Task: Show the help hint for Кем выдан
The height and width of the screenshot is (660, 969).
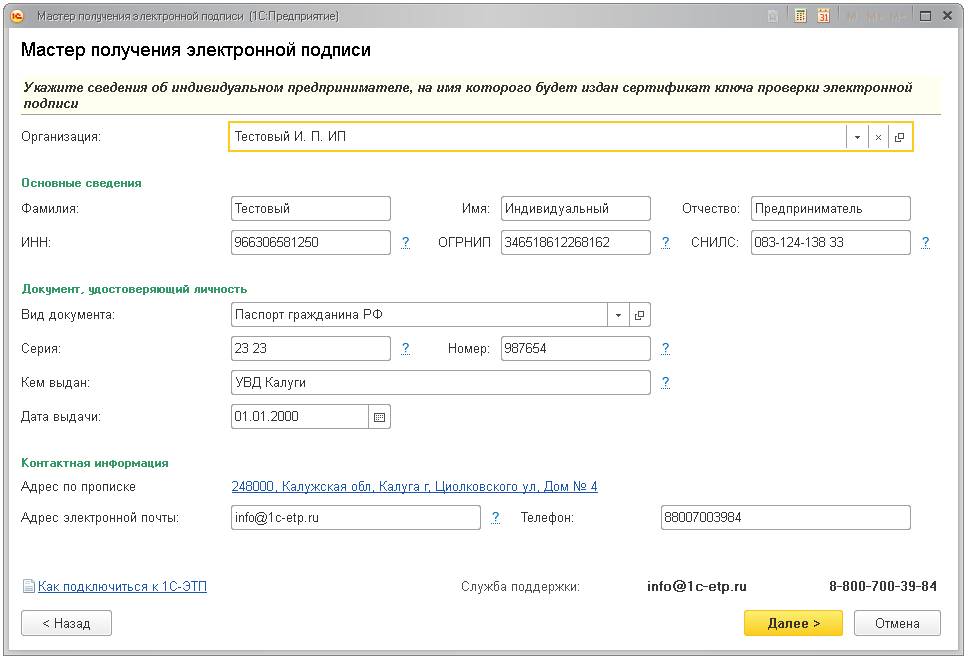Action: (665, 382)
